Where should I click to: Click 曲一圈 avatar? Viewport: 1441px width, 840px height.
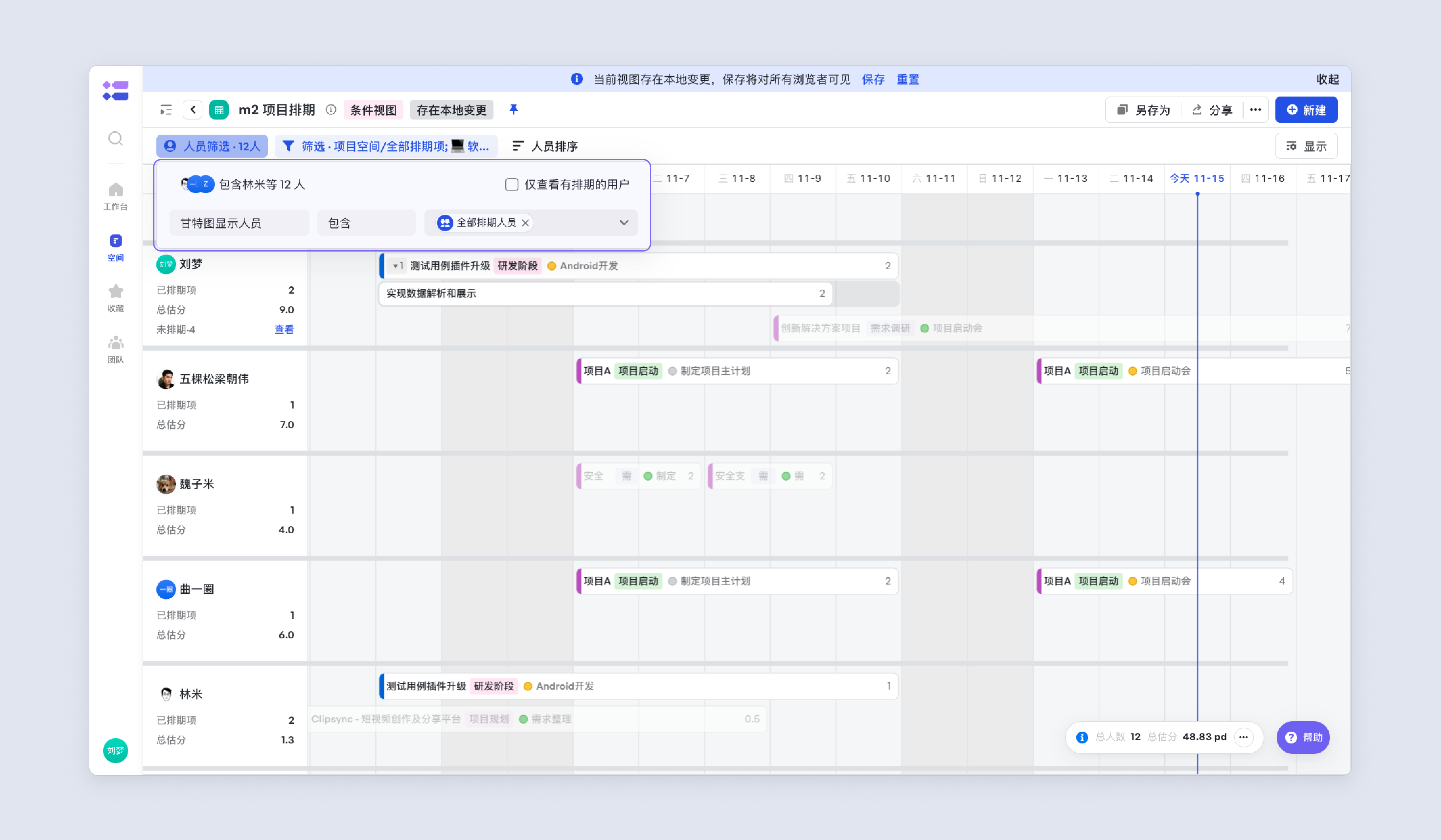pos(166,589)
